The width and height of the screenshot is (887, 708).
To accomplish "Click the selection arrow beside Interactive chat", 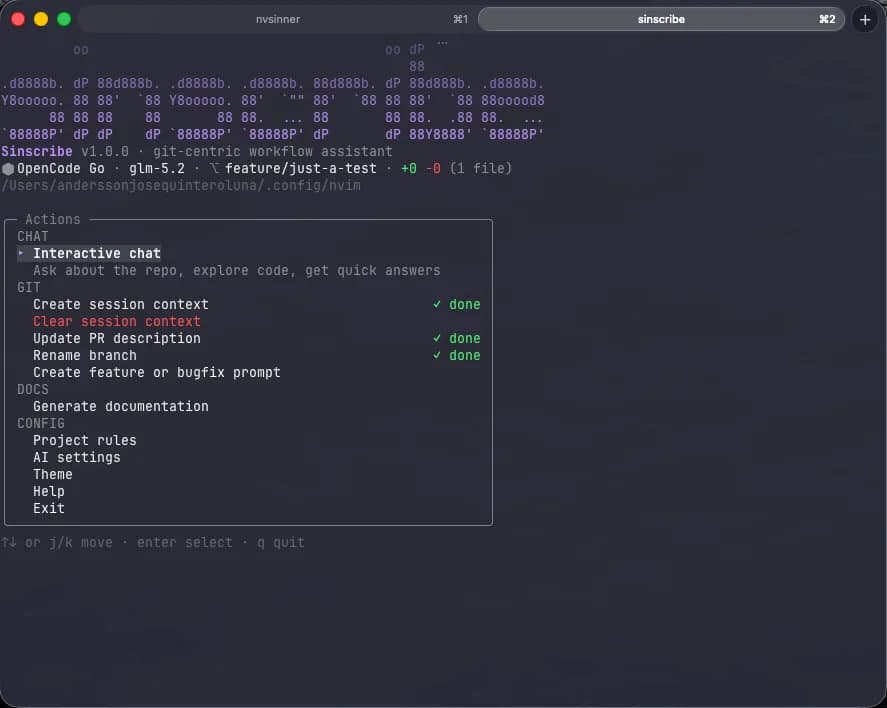I will point(21,253).
